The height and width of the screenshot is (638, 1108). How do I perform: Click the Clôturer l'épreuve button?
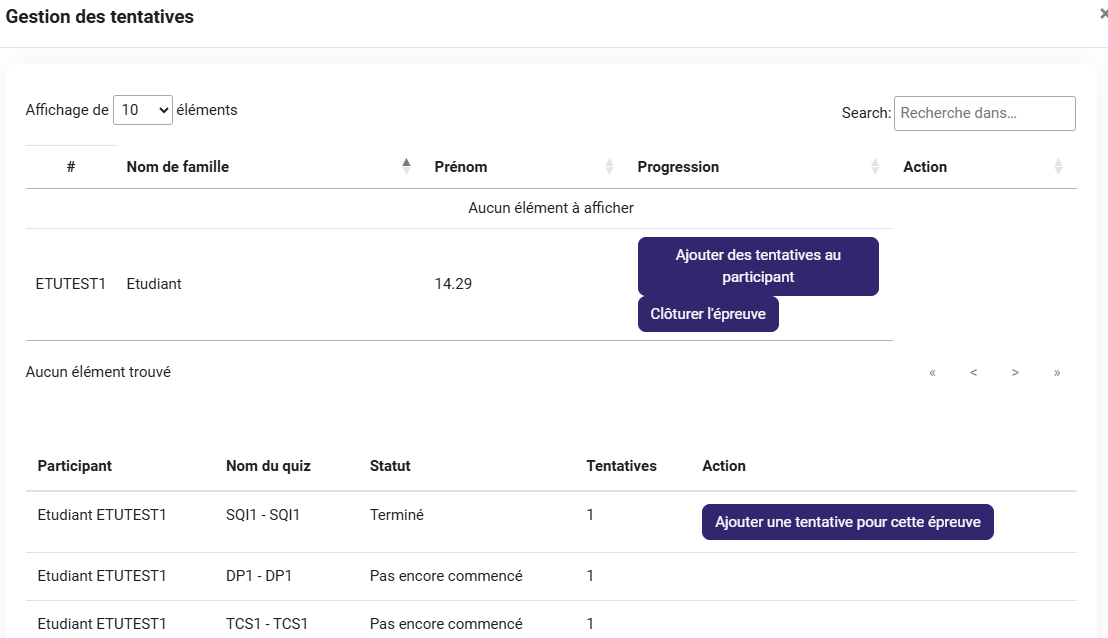[x=708, y=314]
